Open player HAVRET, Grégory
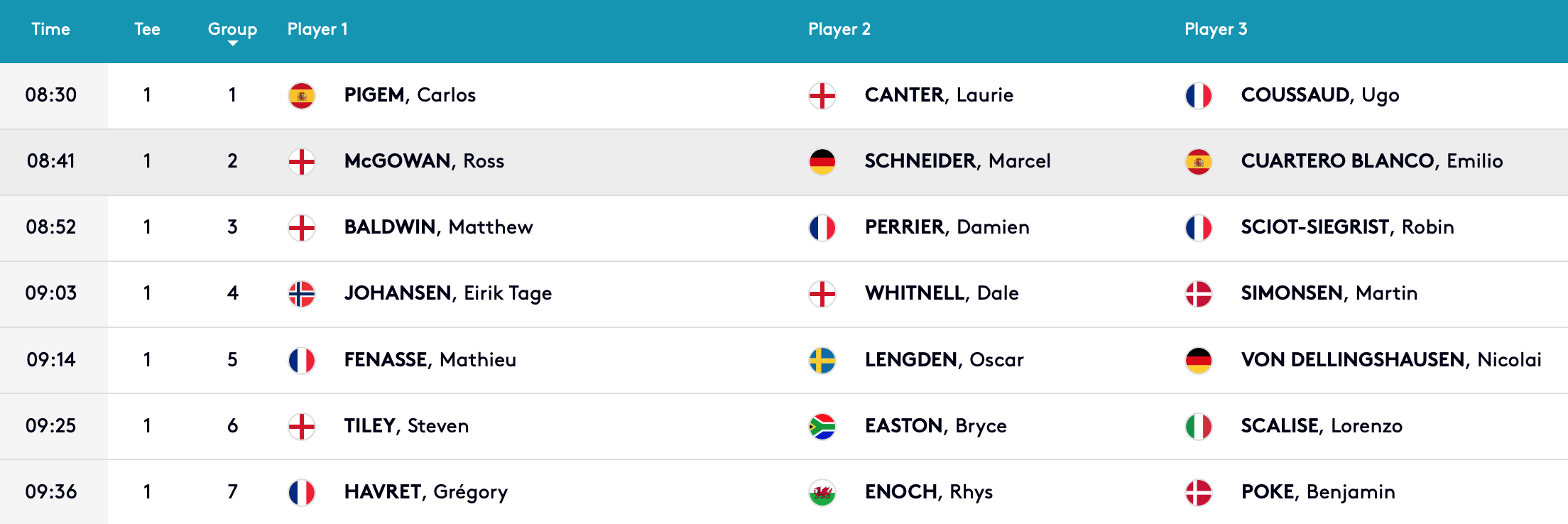1568x524 pixels. click(x=426, y=492)
